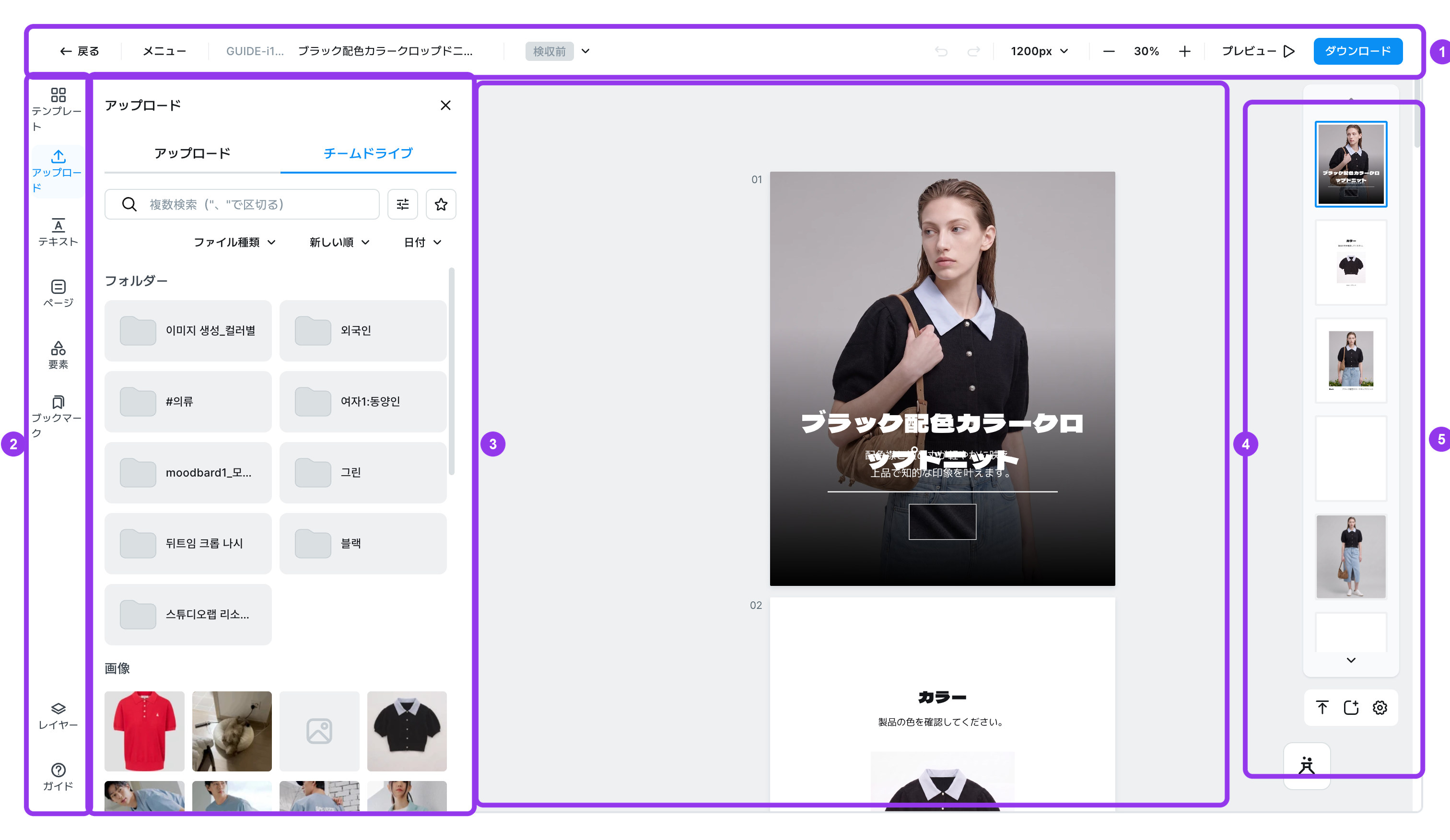Click the scroll-to-top arrow icon

tap(1322, 707)
